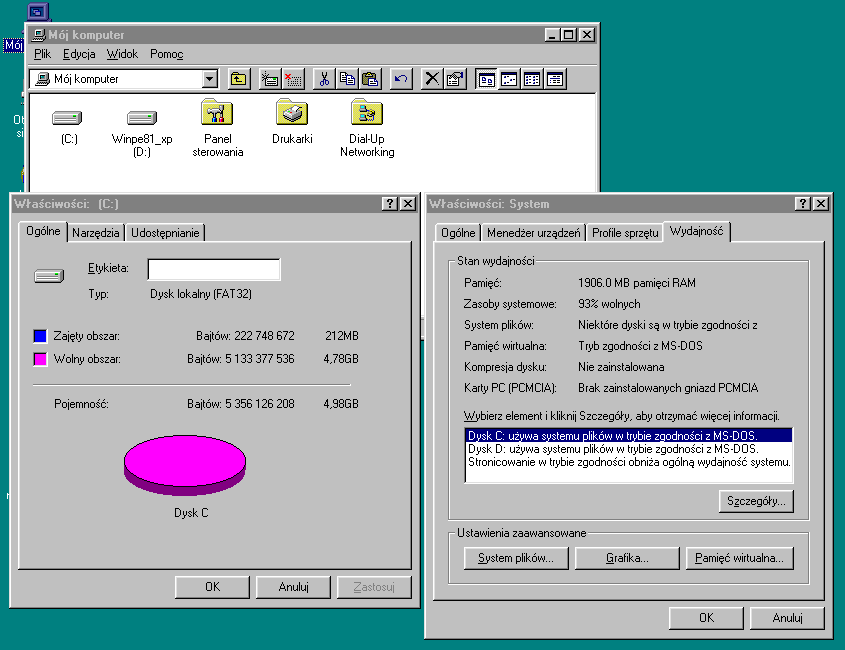Click 'Bajtów: 5 356 126 208' capacity value
Viewport: 845px width, 650px height.
point(240,404)
